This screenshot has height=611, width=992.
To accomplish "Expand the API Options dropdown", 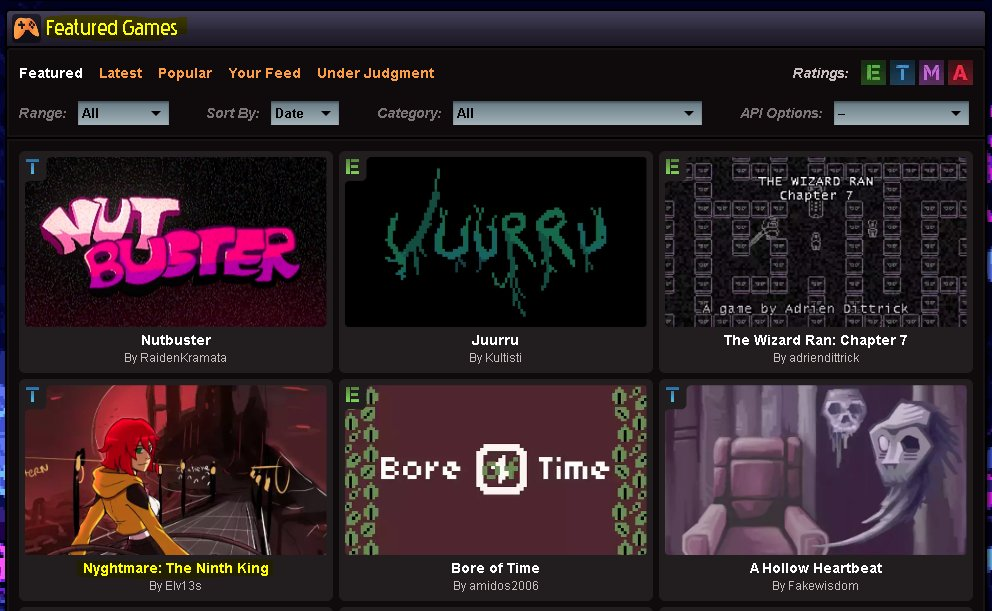I will pos(900,113).
